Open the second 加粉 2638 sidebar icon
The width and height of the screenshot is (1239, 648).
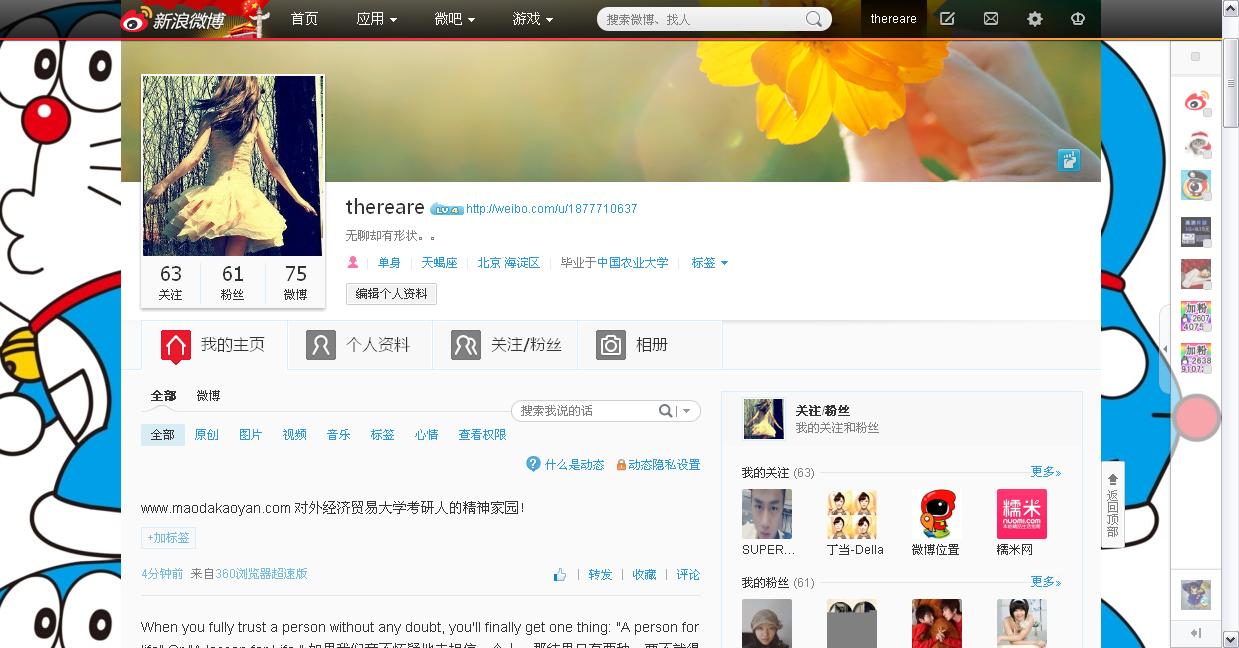pyautogui.click(x=1196, y=358)
